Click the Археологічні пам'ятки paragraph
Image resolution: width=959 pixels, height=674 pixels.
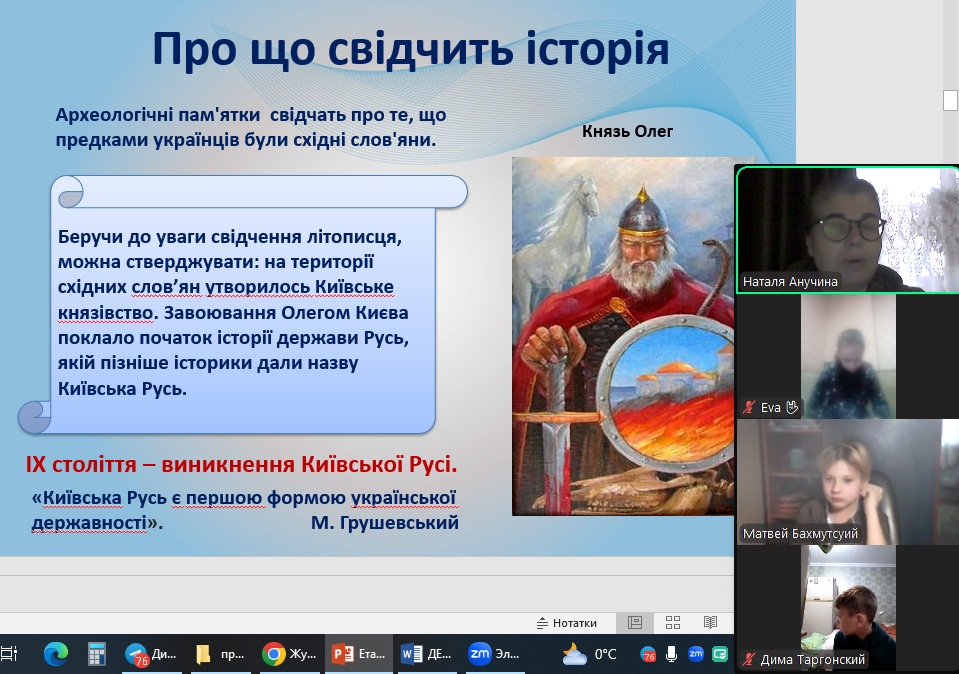point(251,127)
